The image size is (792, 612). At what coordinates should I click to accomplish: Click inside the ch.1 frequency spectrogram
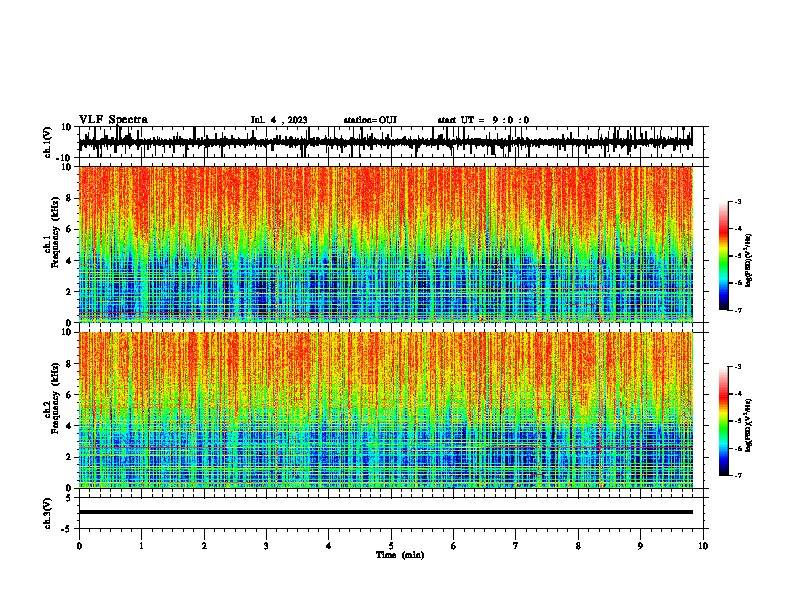coord(386,244)
